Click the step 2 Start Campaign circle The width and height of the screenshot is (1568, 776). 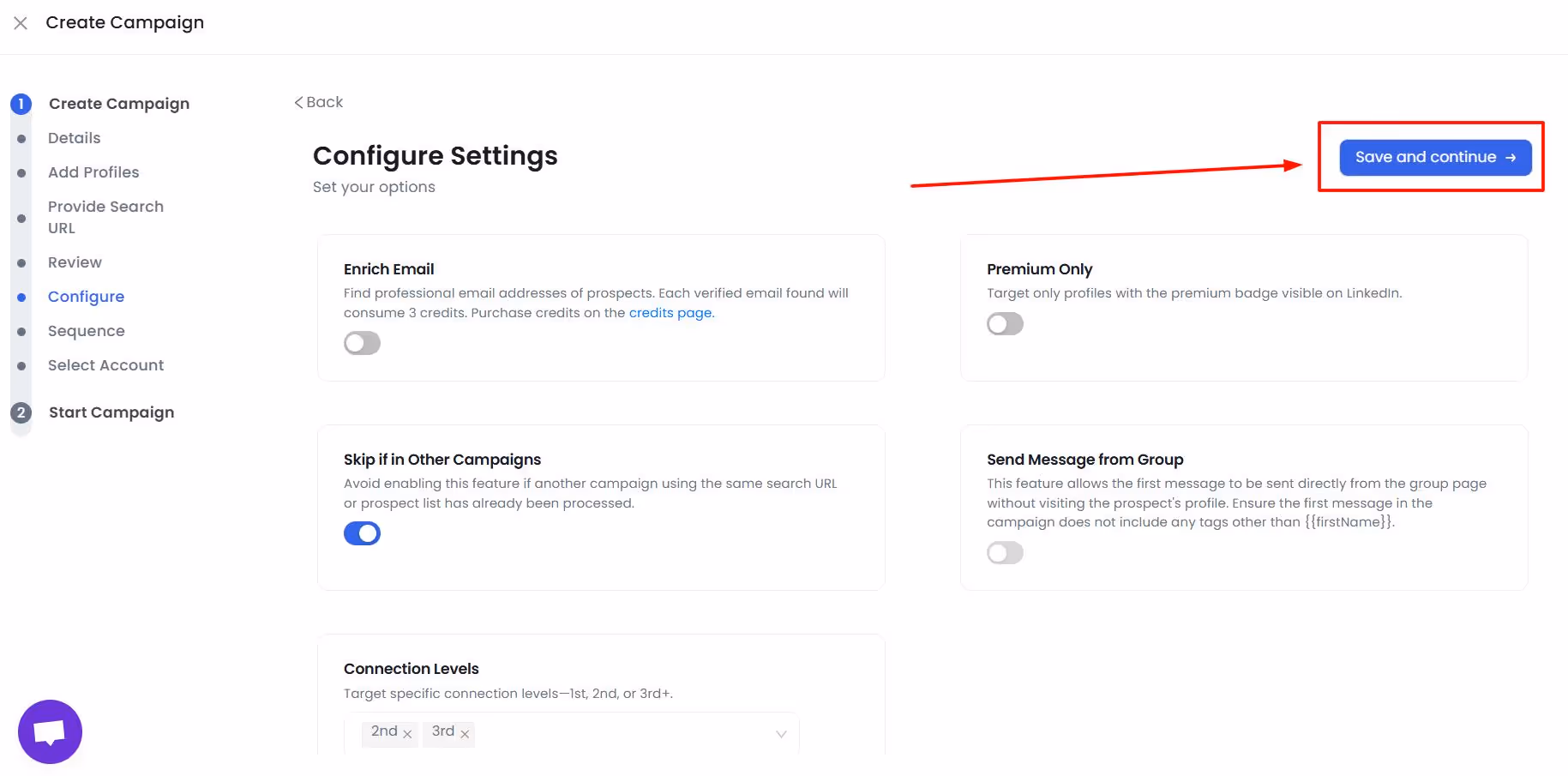(x=21, y=412)
